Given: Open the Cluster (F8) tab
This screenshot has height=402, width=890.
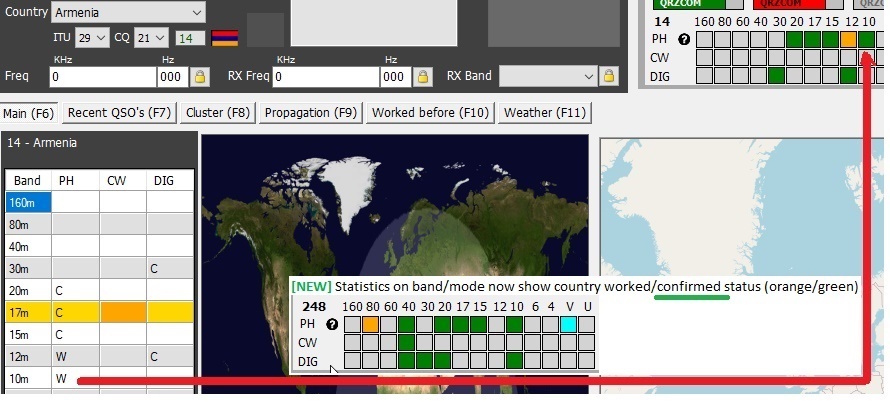Looking at the screenshot, I should click(218, 112).
